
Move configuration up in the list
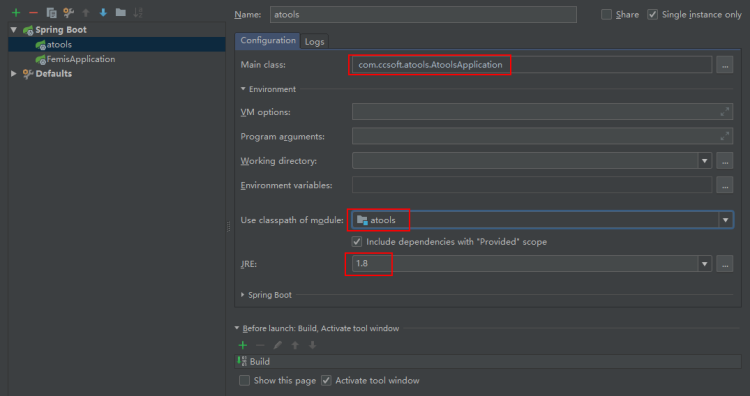coord(86,13)
